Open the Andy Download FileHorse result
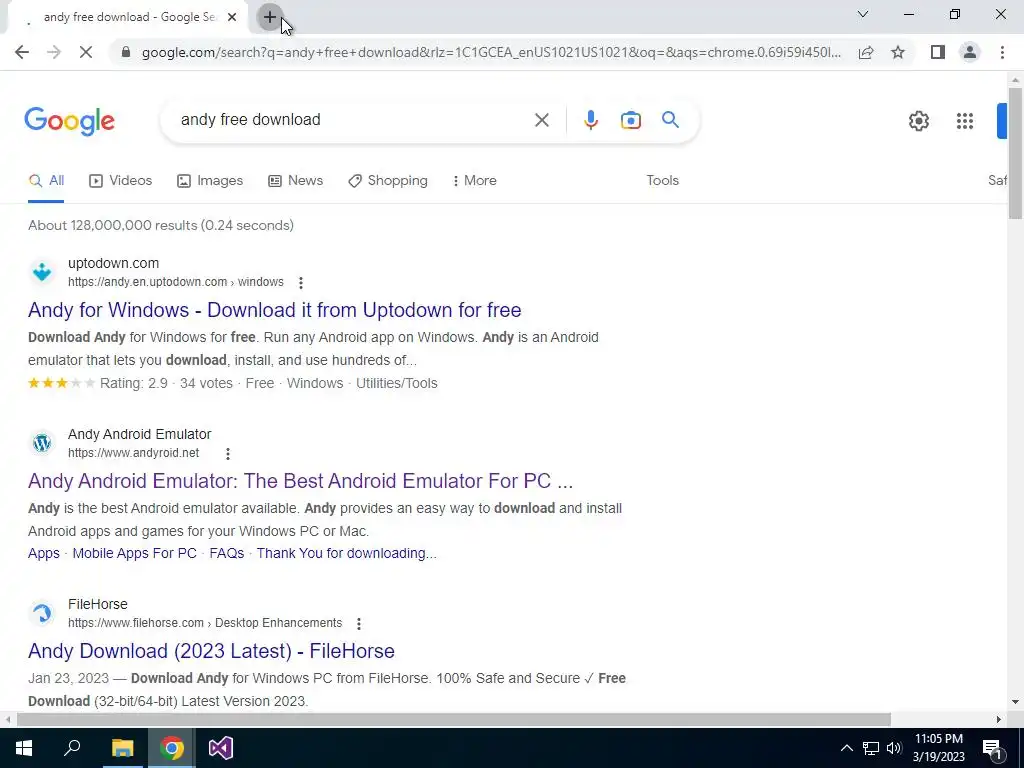This screenshot has width=1024, height=768. point(211,651)
